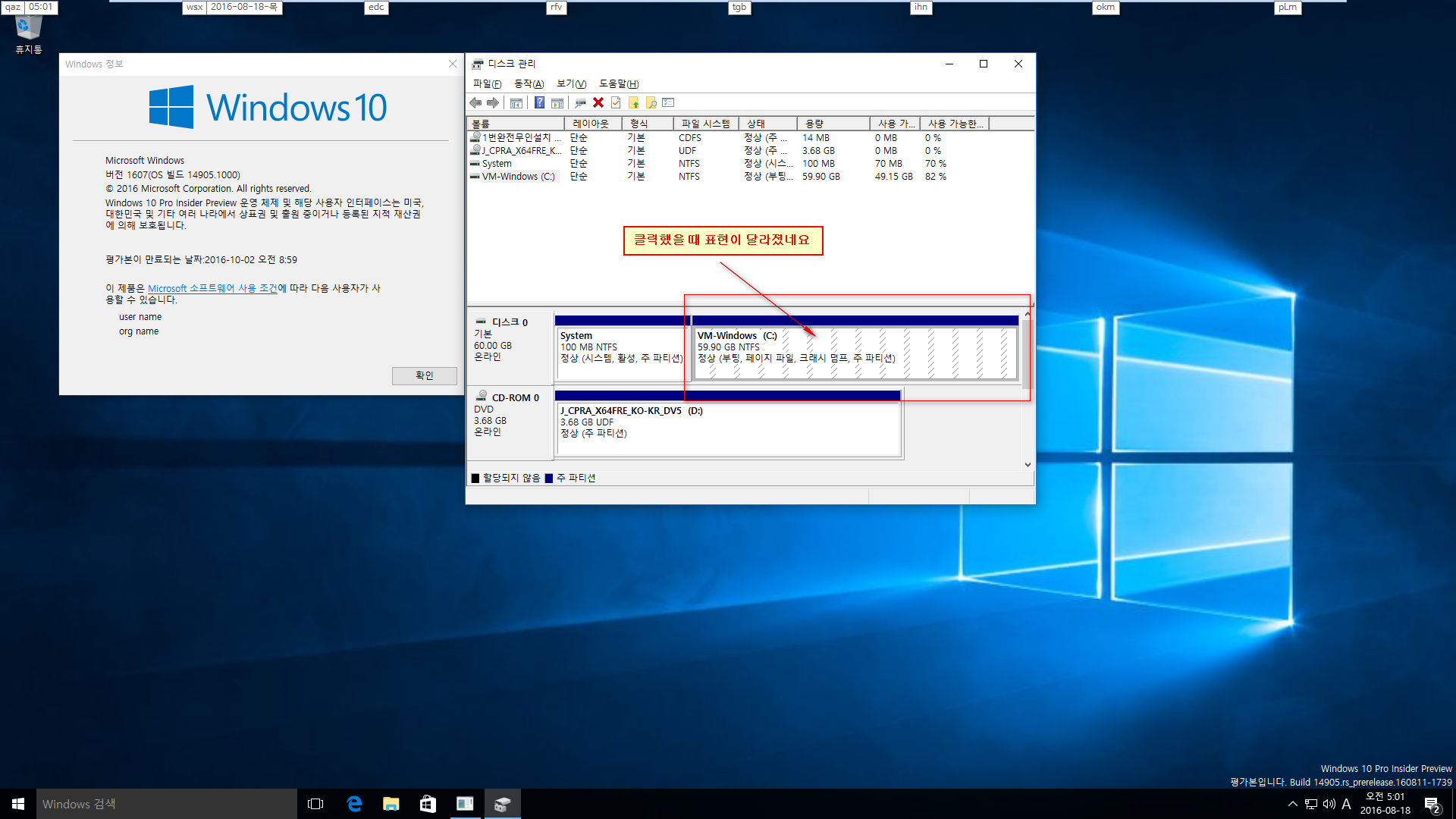Maximize the 디스크 관리 window
This screenshot has width=1456, height=819.
click(984, 64)
